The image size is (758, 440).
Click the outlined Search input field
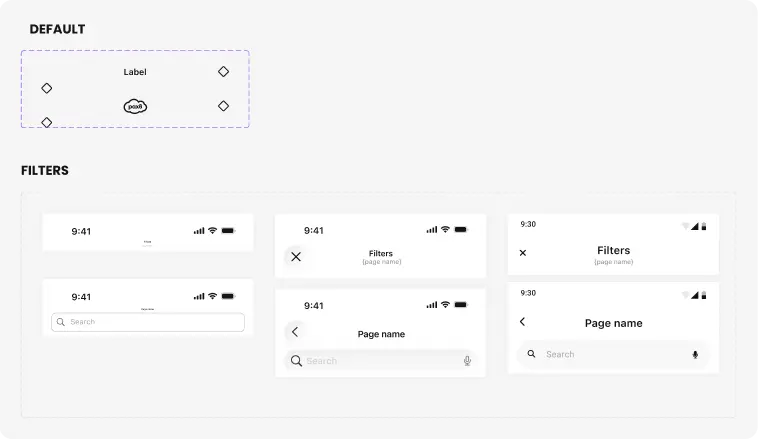[150, 322]
